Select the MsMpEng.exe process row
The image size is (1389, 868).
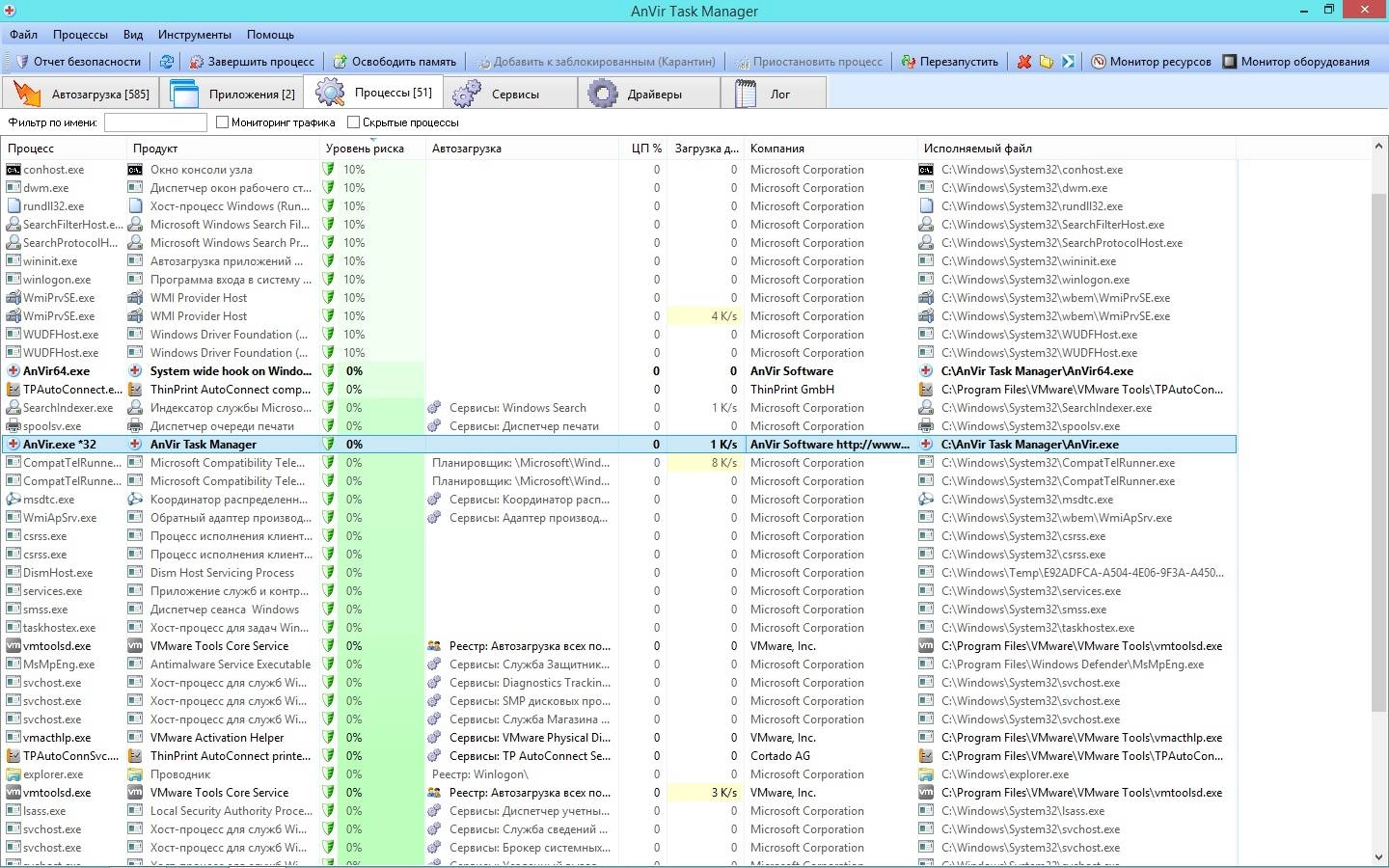(x=618, y=665)
